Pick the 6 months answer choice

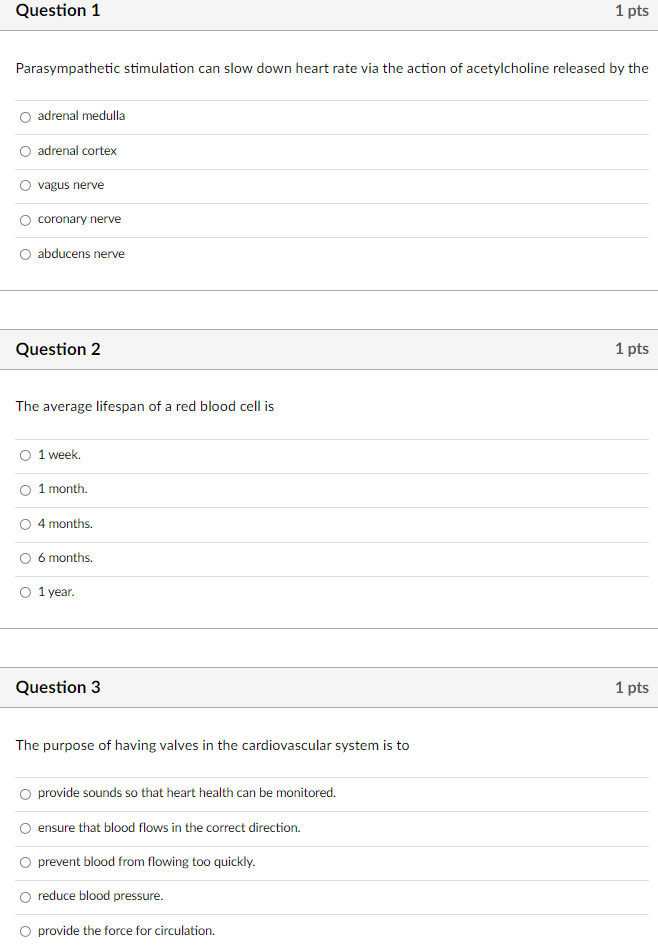24,558
